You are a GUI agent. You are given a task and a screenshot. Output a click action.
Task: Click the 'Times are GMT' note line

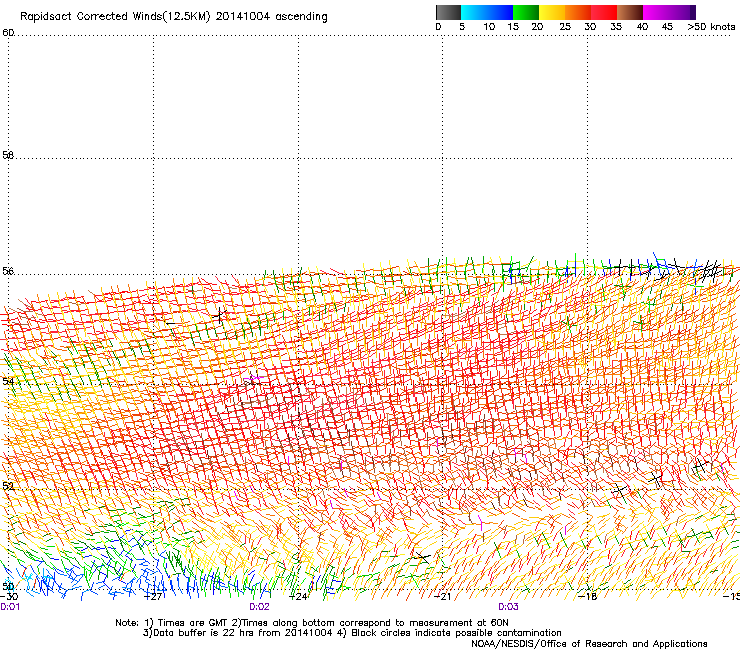tap(312, 623)
